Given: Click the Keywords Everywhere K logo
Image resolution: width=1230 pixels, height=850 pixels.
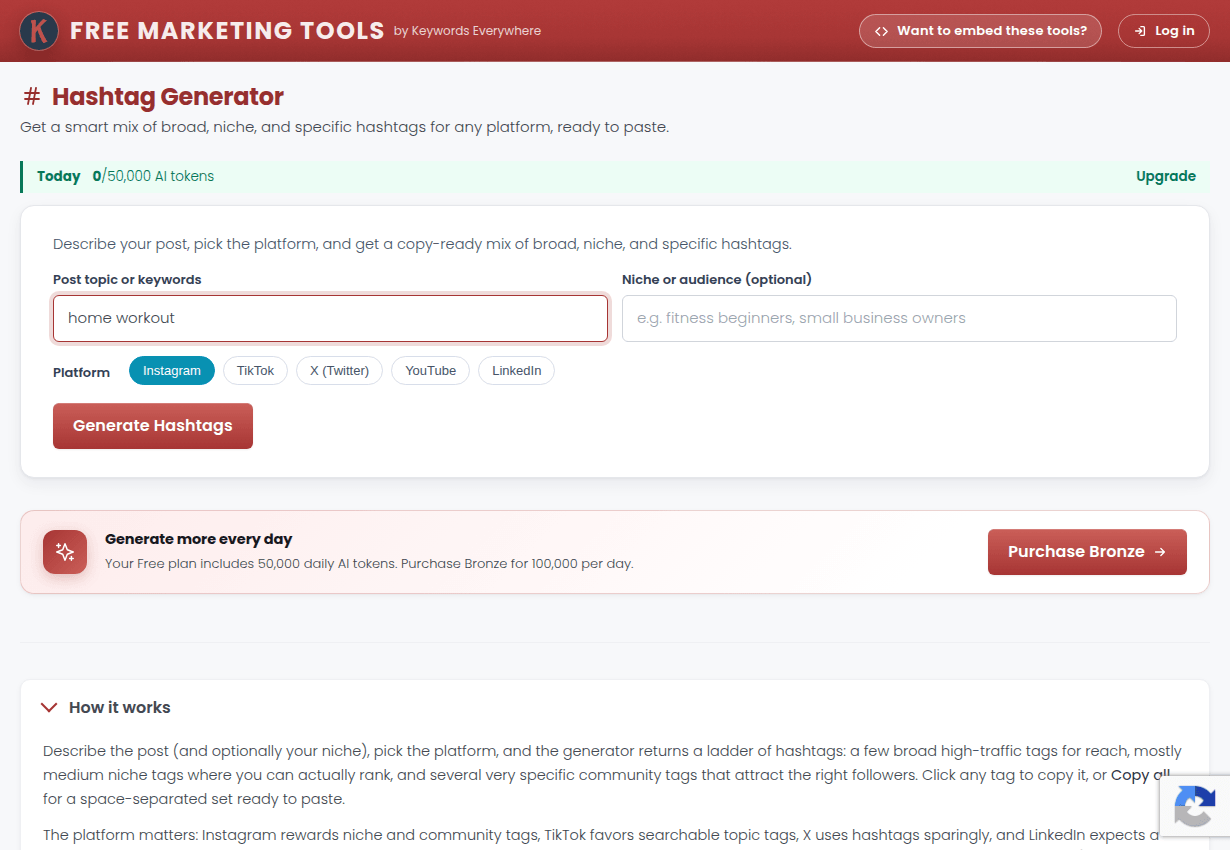Looking at the screenshot, I should coord(39,31).
